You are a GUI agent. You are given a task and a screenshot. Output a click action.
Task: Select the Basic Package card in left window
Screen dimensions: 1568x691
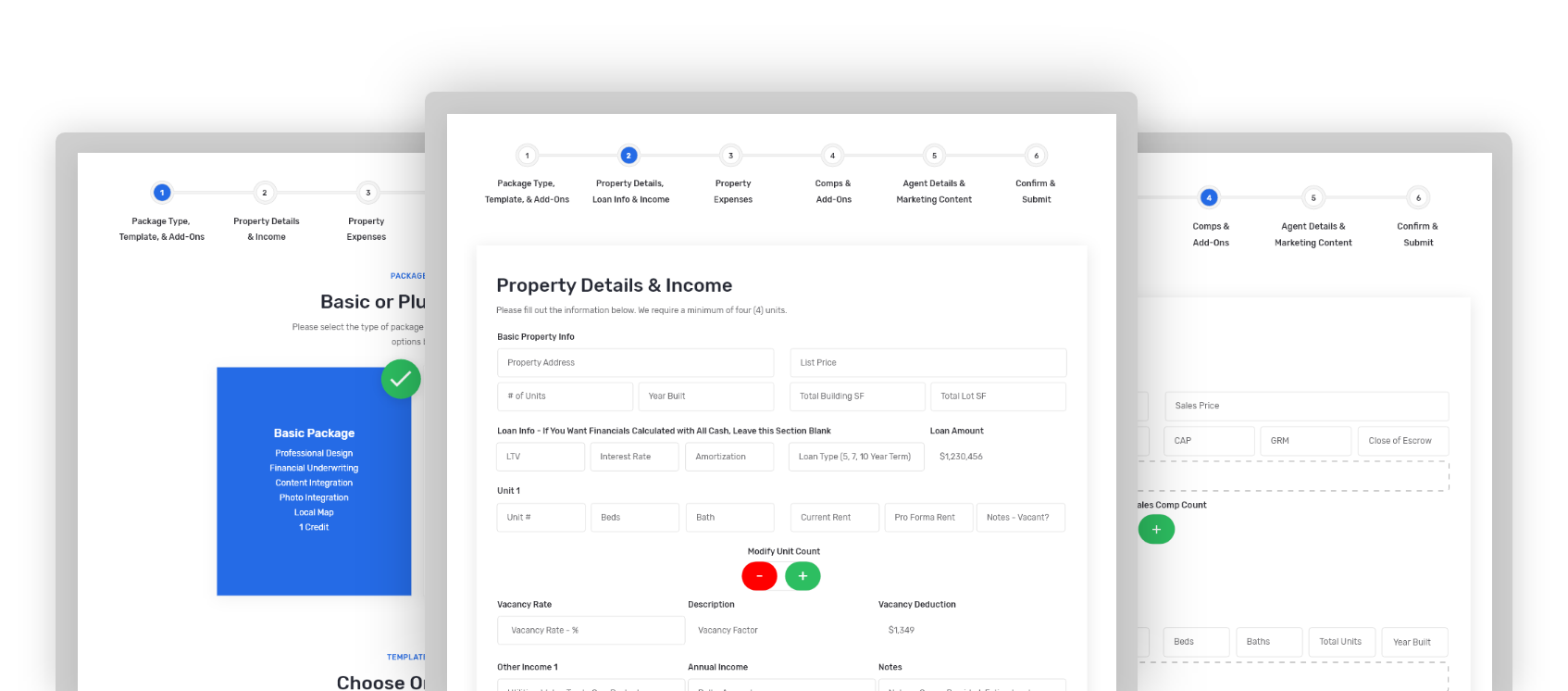tap(314, 481)
